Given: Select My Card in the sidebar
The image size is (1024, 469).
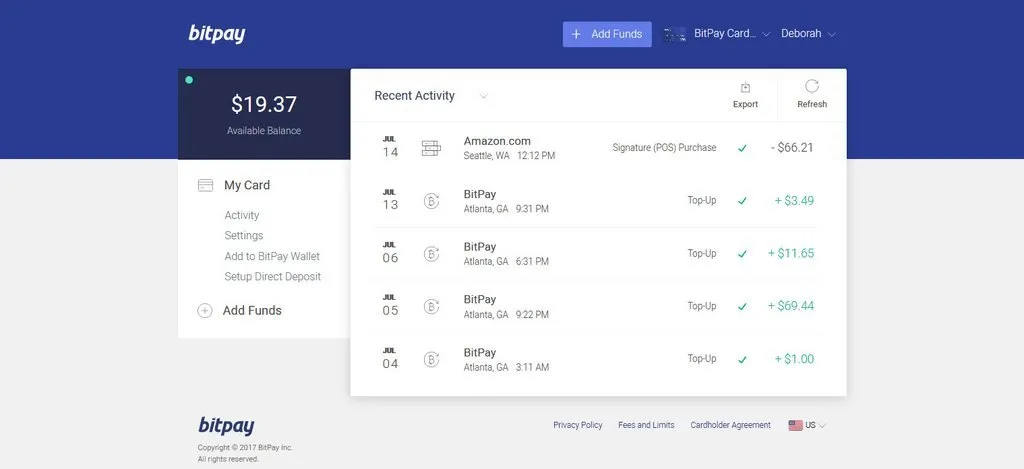Looking at the screenshot, I should point(247,186).
